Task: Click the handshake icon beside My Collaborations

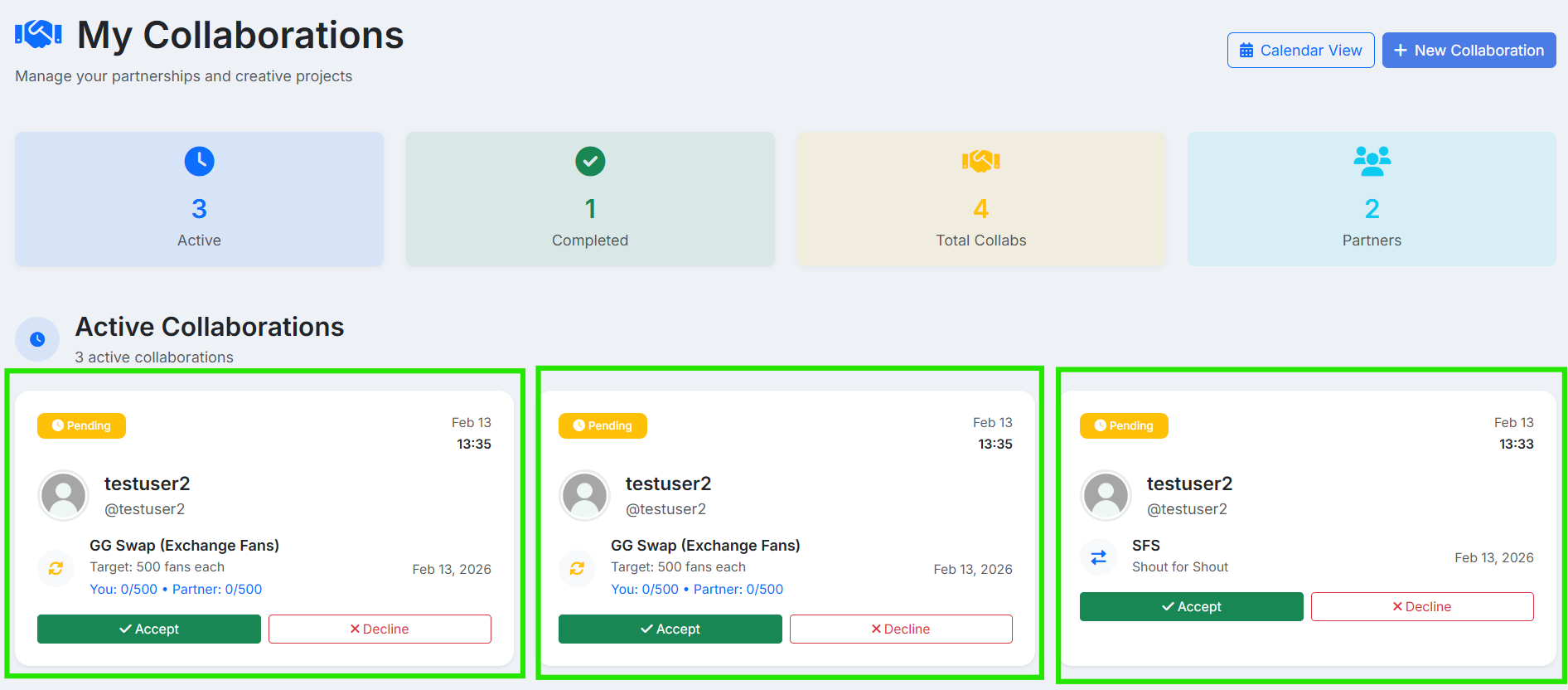Action: tap(38, 35)
